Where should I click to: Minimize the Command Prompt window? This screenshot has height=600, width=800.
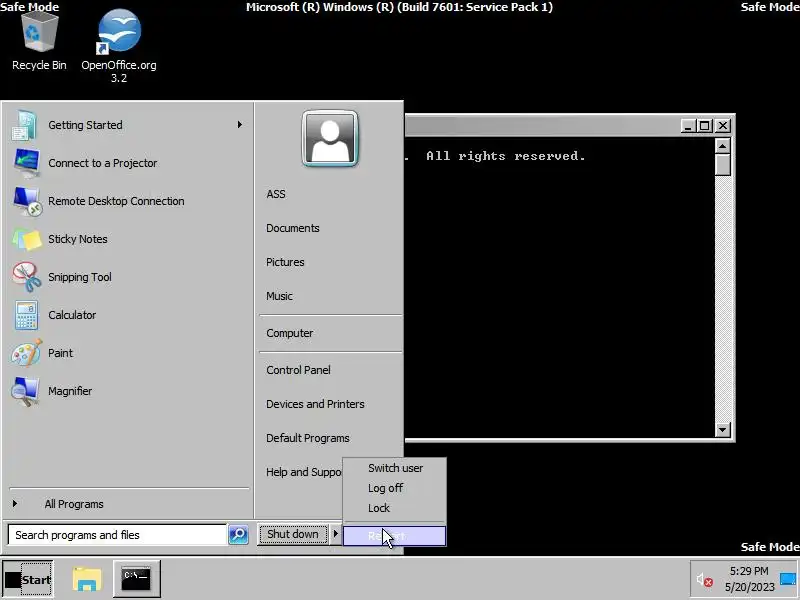[x=688, y=126]
